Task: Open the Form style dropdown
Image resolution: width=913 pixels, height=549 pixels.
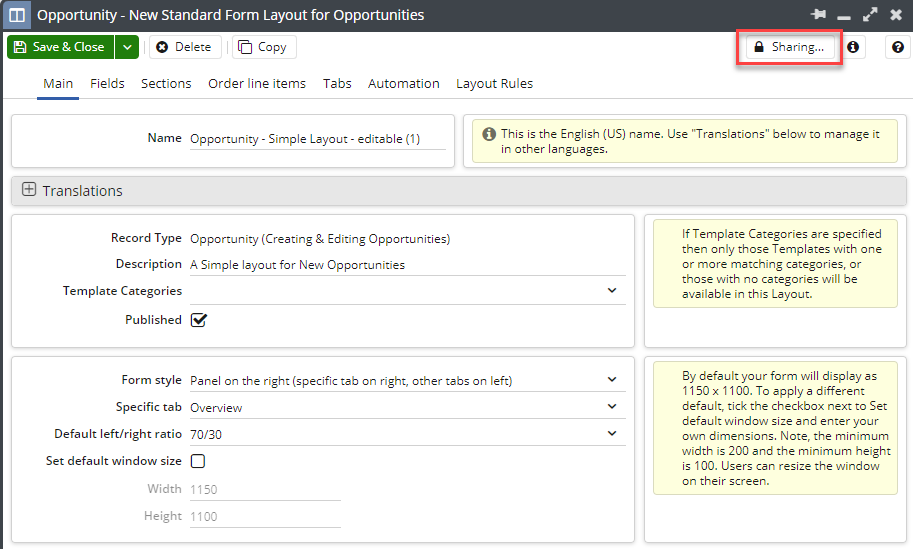Action: click(612, 380)
